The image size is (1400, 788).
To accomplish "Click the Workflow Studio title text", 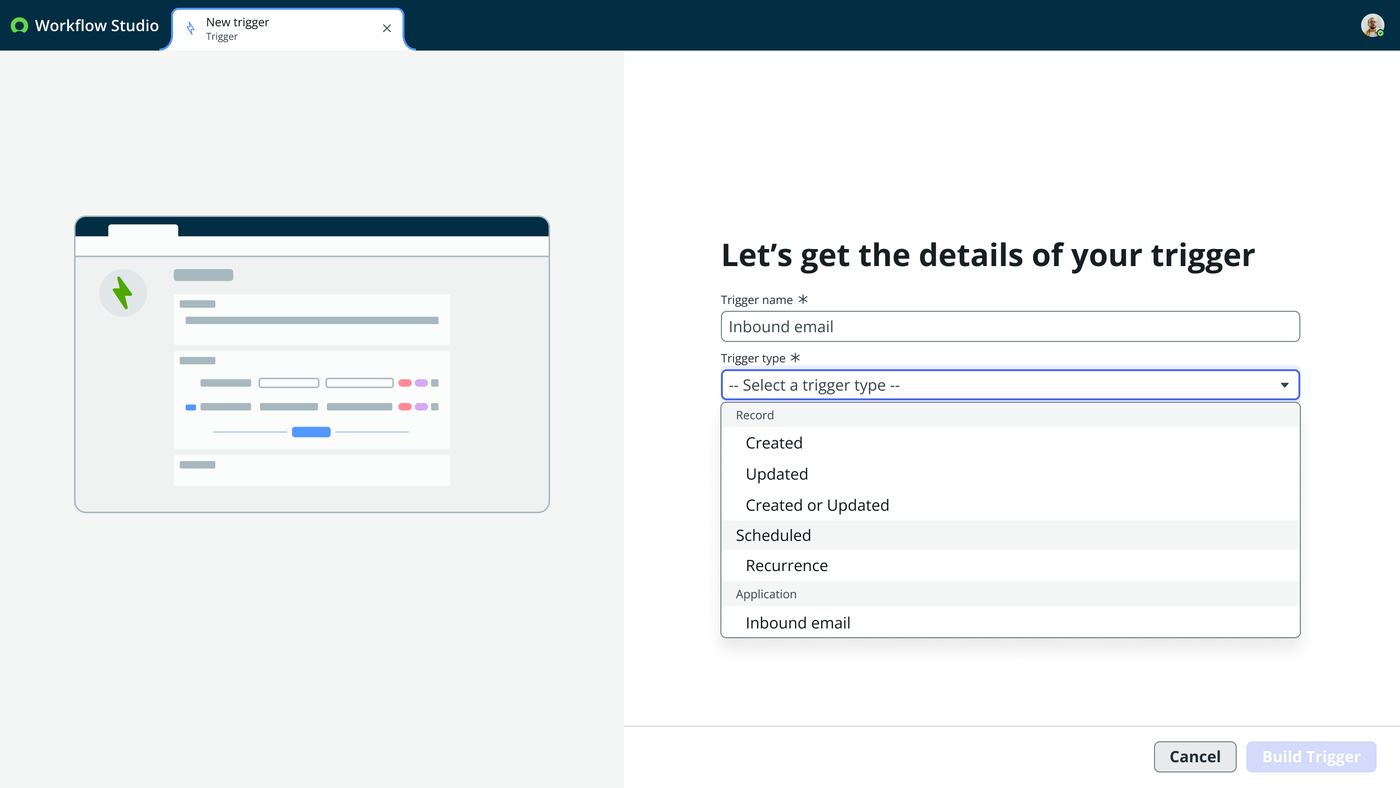I will [97, 26].
